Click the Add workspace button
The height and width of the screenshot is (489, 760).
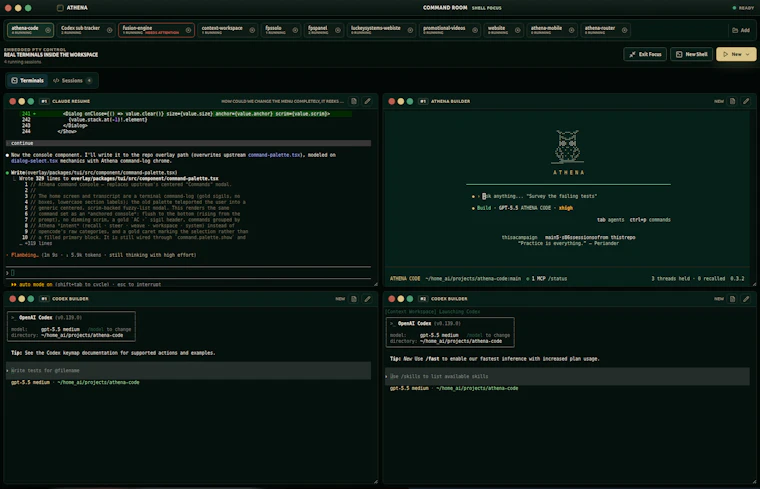[741, 30]
